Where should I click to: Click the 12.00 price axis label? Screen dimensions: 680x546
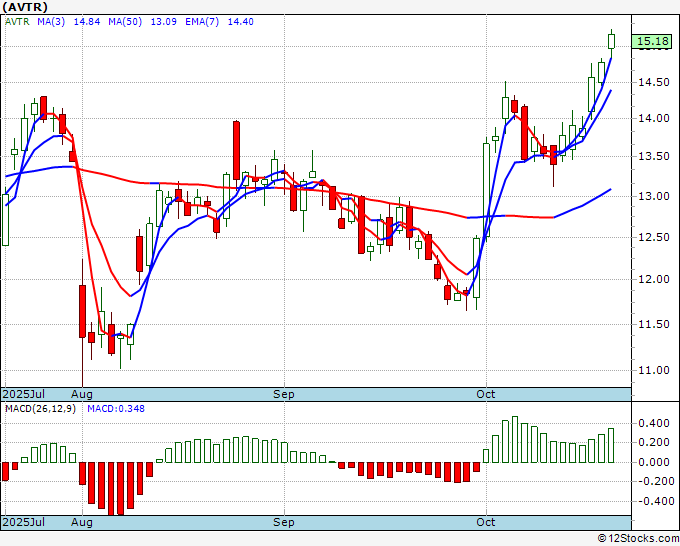click(x=654, y=279)
